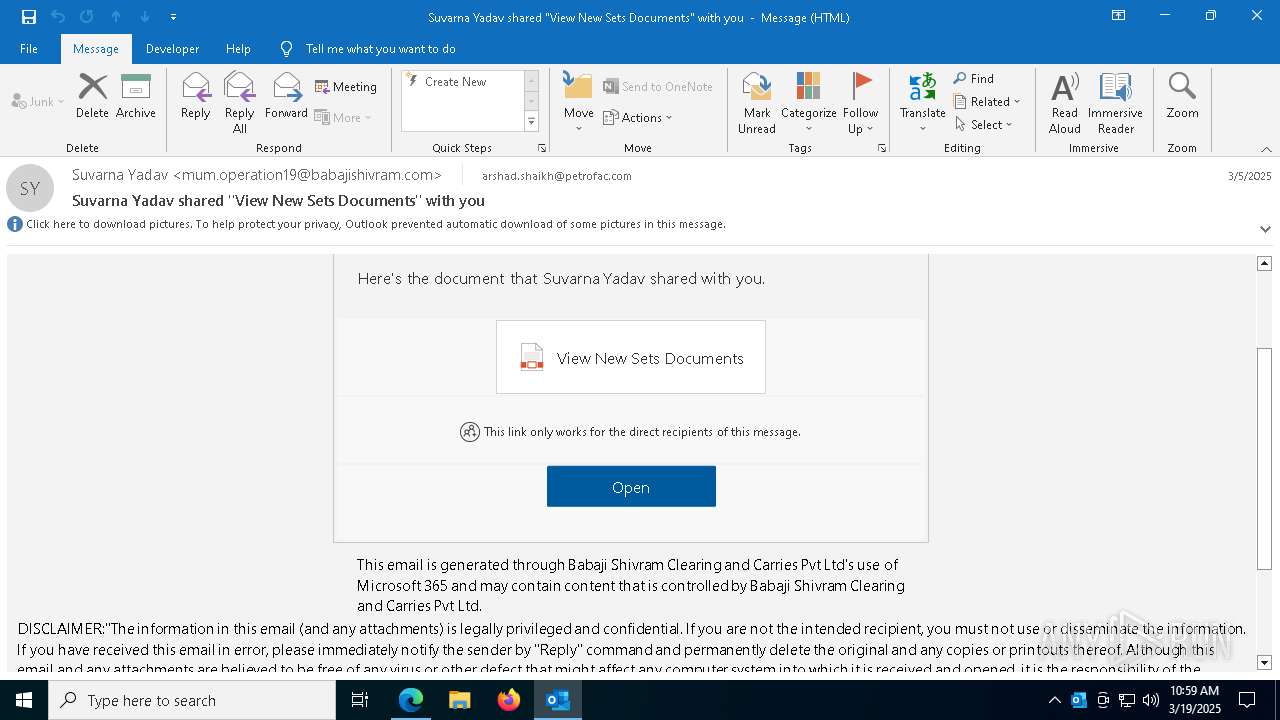This screenshot has height=720, width=1280.
Task: Open the Windows Start menu
Action: tap(24, 700)
